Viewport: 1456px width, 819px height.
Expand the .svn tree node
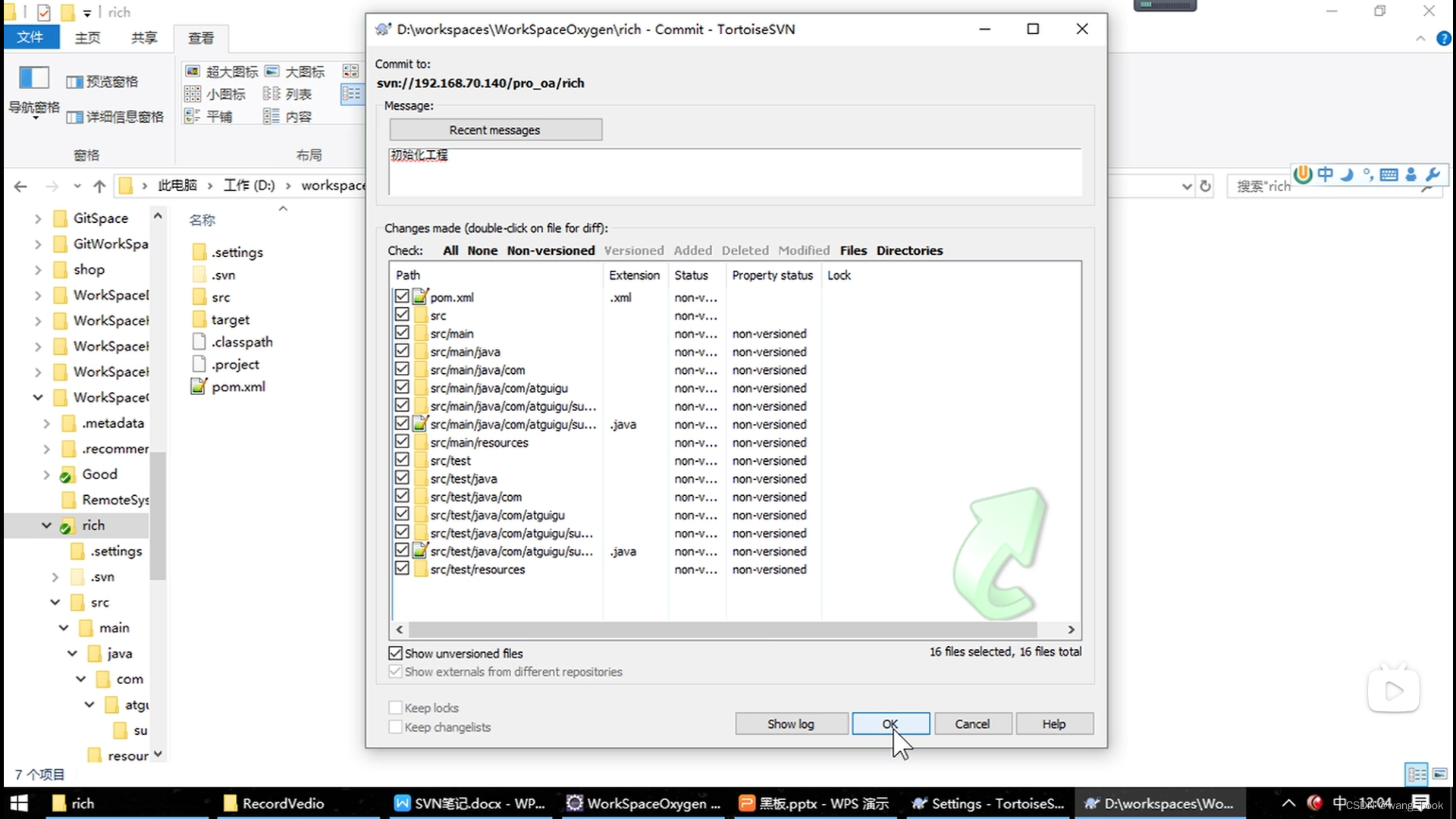coord(55,577)
